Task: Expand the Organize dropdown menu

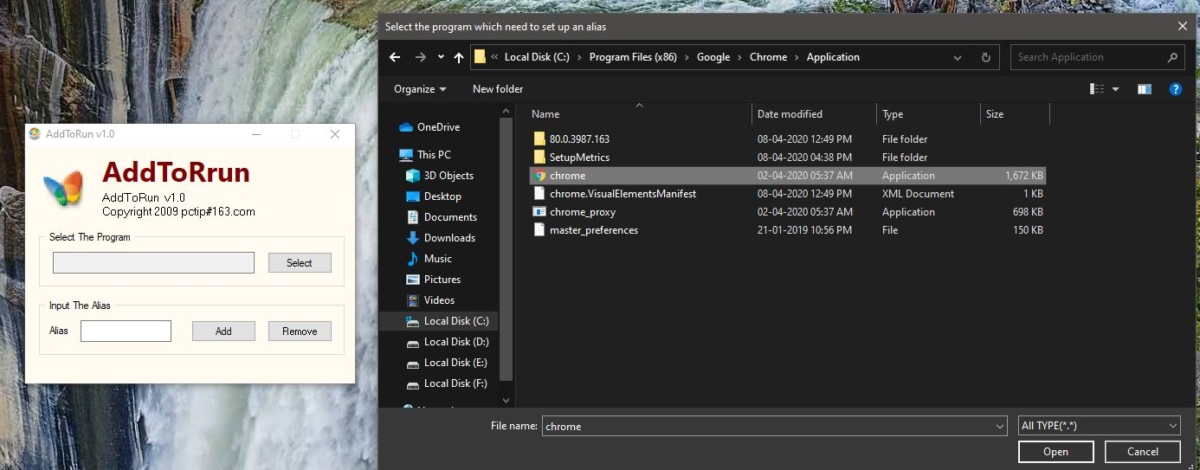Action: coord(420,89)
